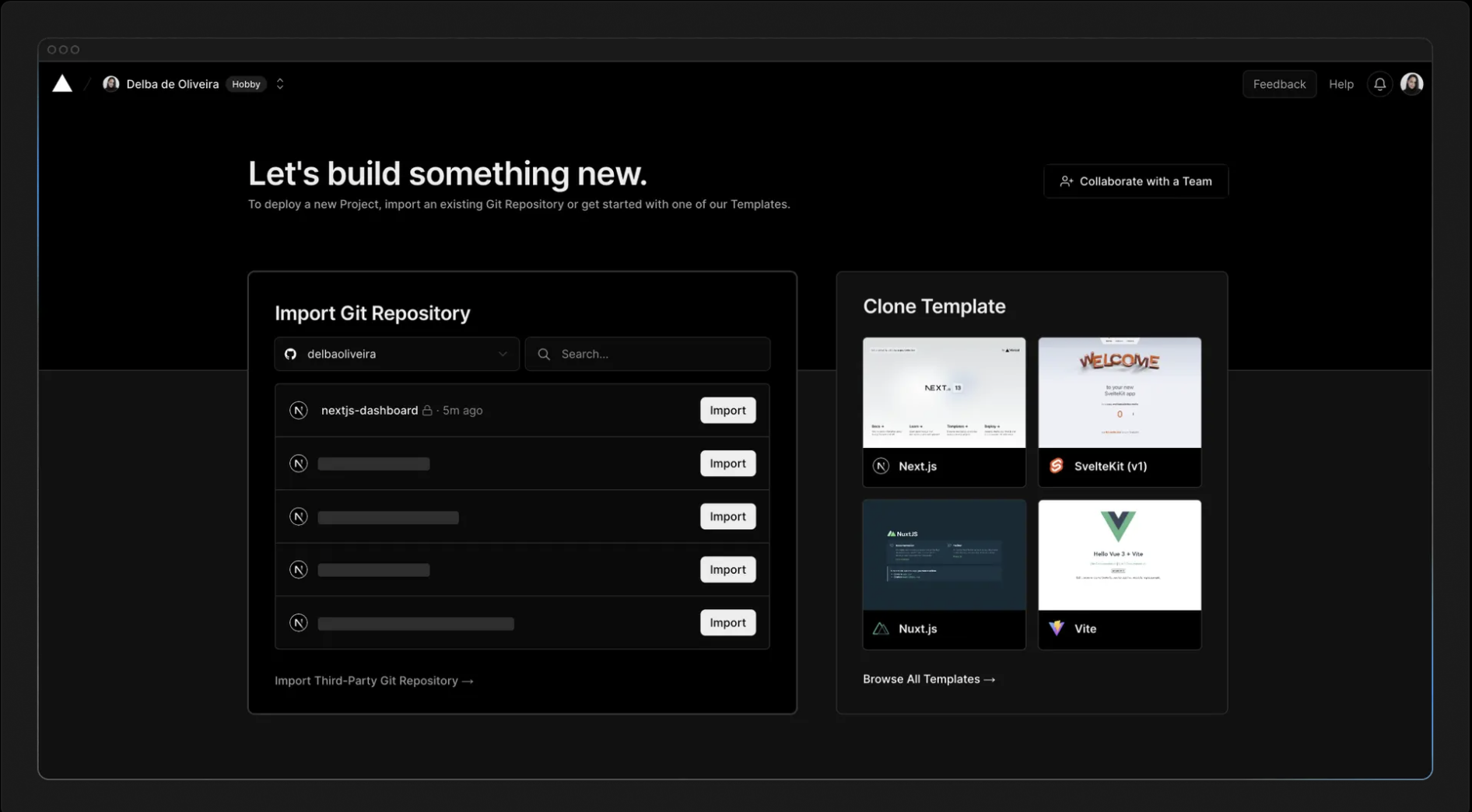The height and width of the screenshot is (812, 1472).
Task: Open Import Third-Party Git Repository link
Action: 374,681
